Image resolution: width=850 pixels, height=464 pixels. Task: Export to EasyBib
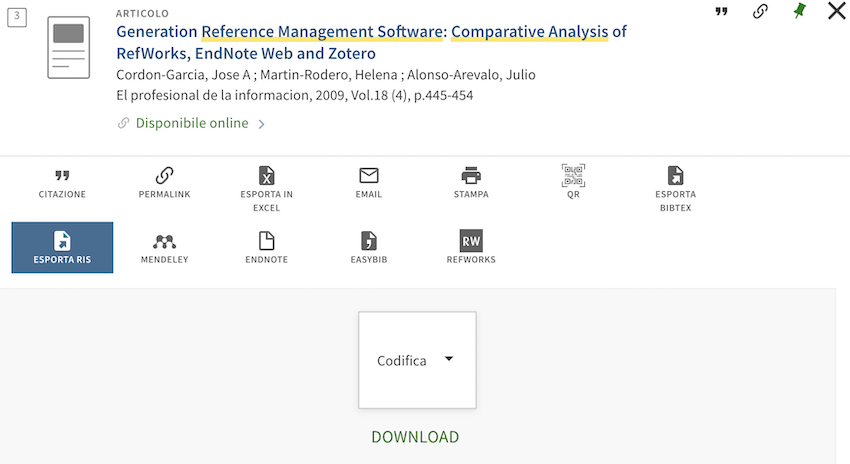369,247
